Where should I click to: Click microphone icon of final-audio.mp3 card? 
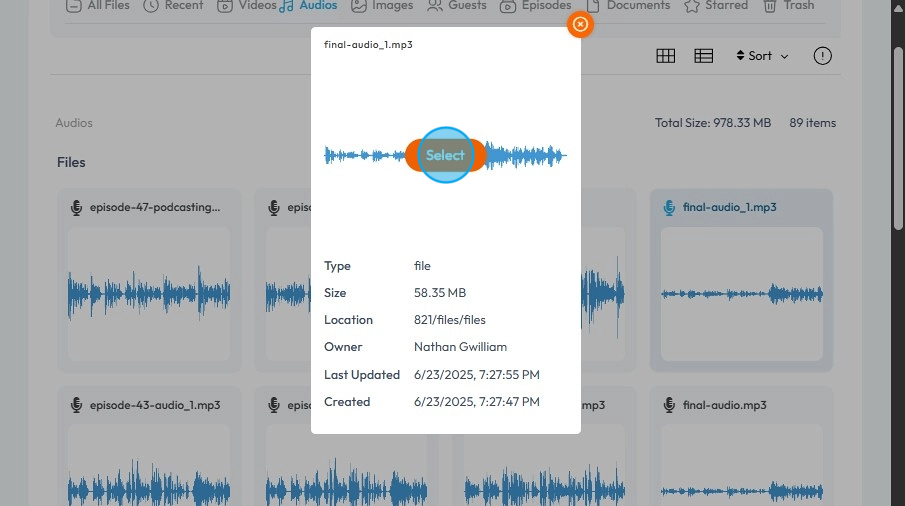[x=669, y=406]
